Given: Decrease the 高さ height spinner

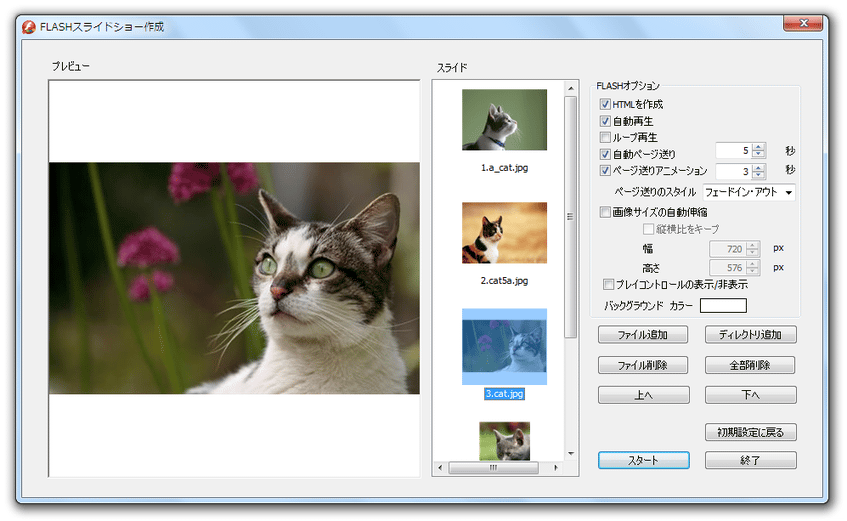Looking at the screenshot, I should pos(752,271).
